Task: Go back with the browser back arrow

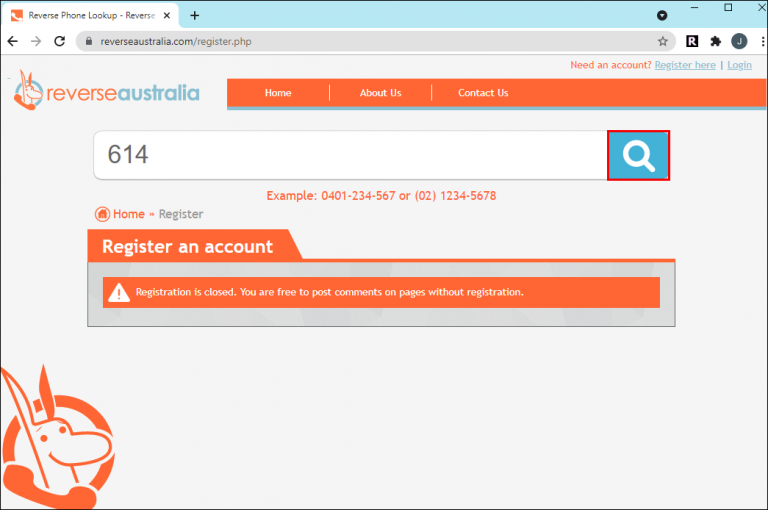Action: [13, 42]
